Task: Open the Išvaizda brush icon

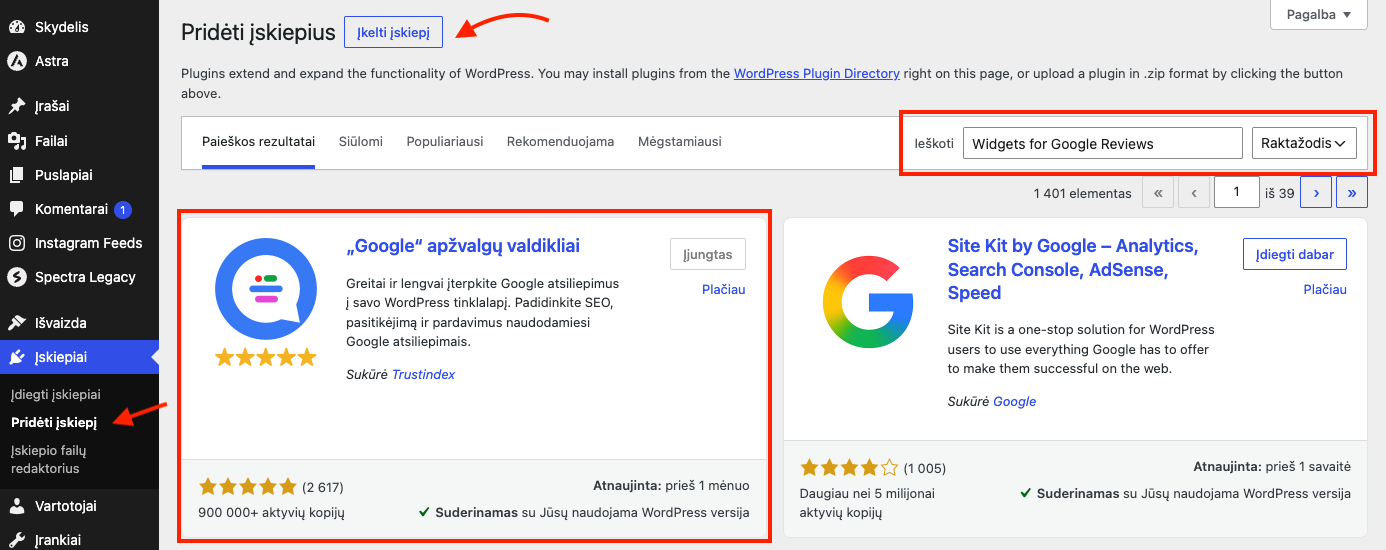Action: (x=17, y=323)
